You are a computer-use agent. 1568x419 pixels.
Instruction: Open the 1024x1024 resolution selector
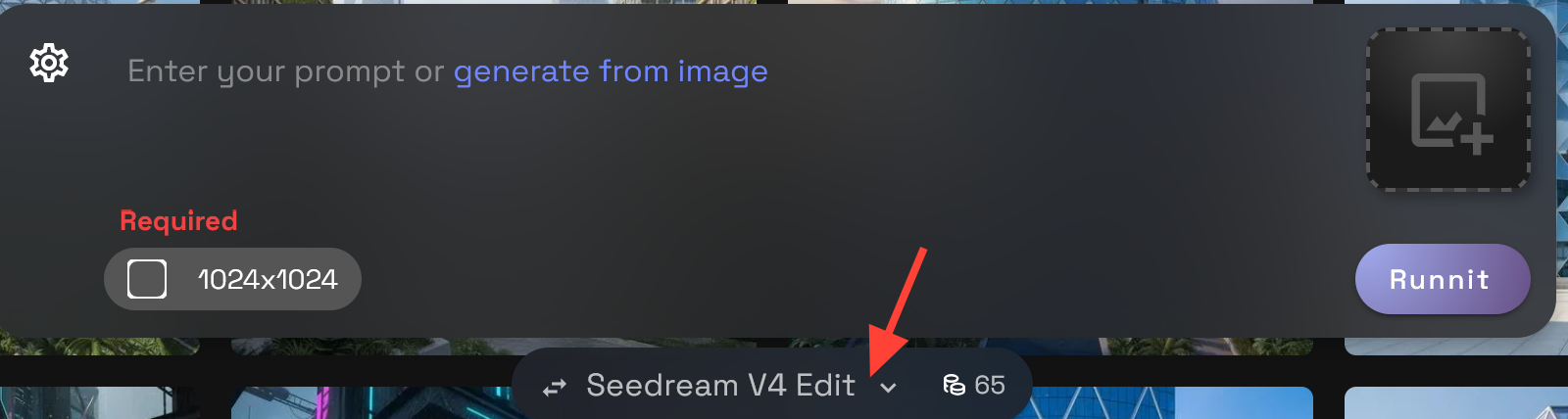232,279
